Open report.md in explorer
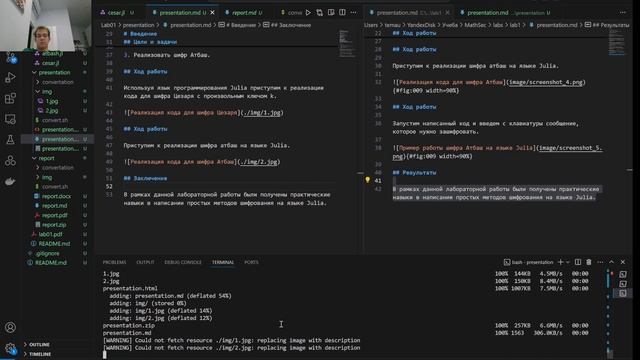 coord(54,206)
